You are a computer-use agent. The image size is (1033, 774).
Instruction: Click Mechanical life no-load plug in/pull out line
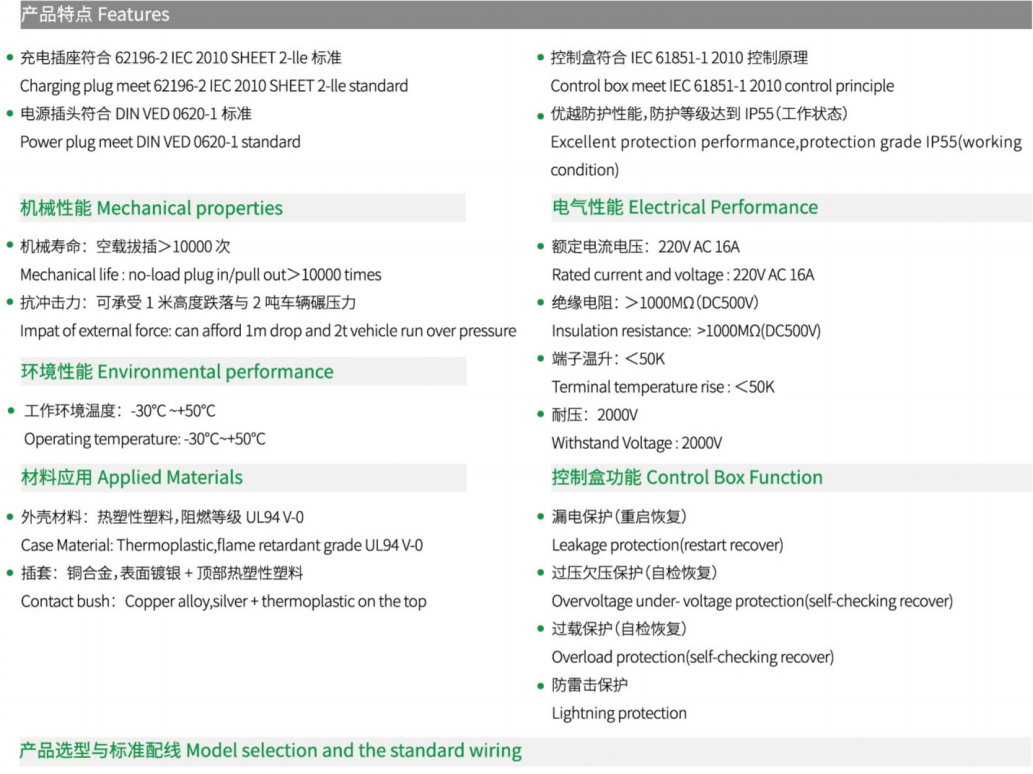point(201,275)
